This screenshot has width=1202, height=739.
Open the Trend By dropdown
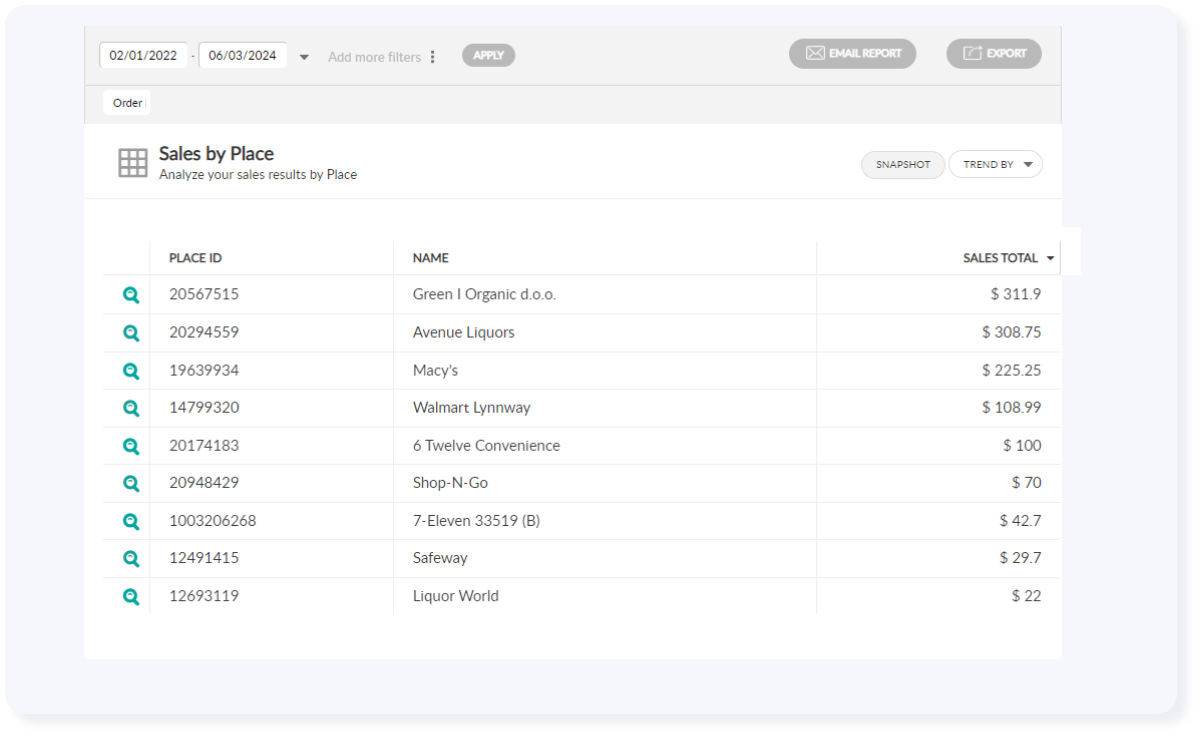tap(995, 164)
